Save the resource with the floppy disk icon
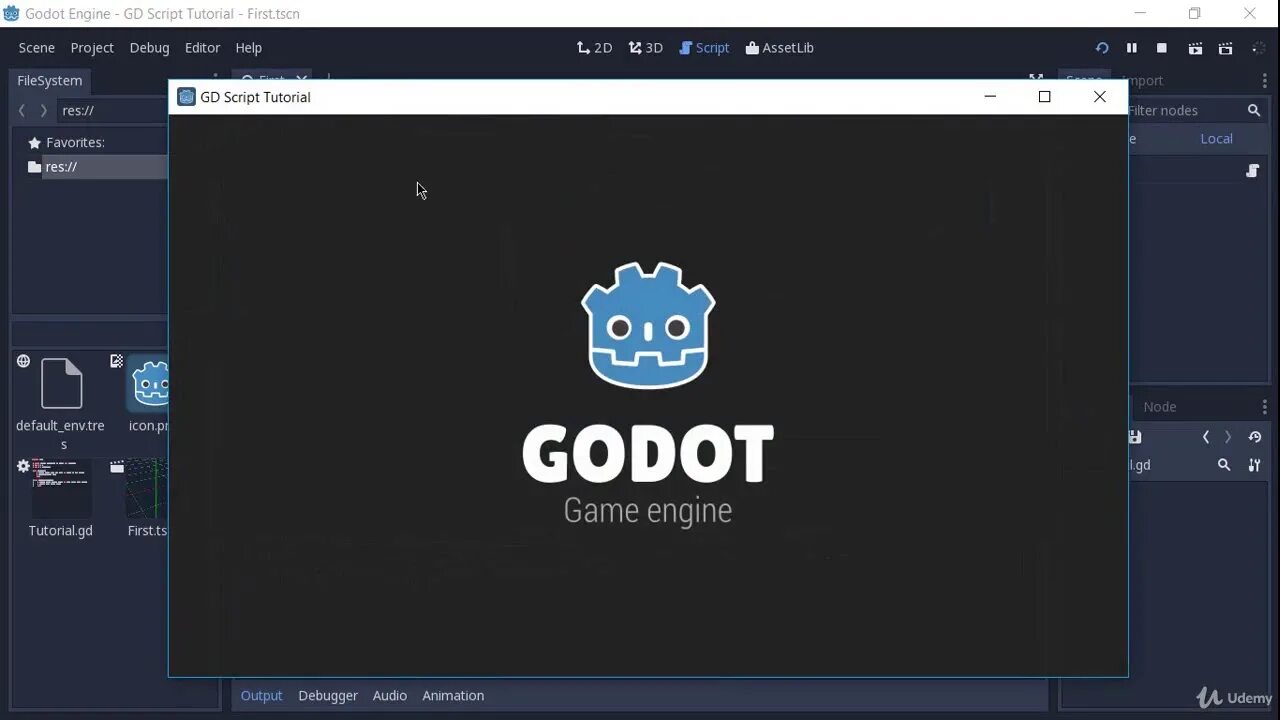This screenshot has height=720, width=1280. click(1135, 437)
